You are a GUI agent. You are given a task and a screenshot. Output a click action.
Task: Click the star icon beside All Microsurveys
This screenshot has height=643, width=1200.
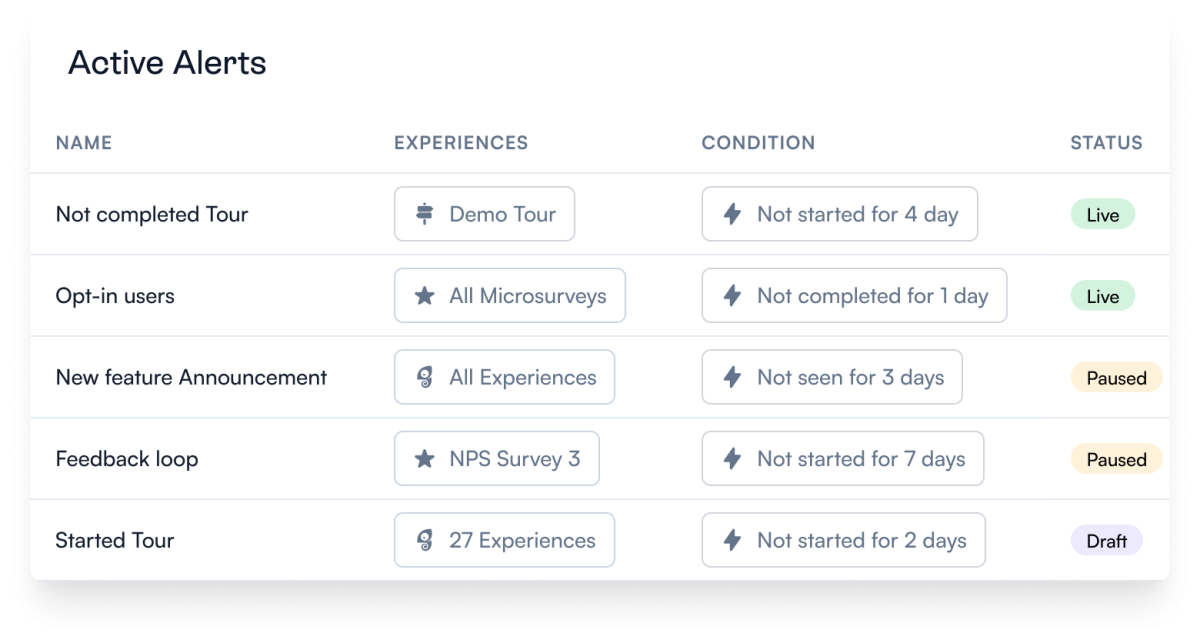[x=425, y=296]
